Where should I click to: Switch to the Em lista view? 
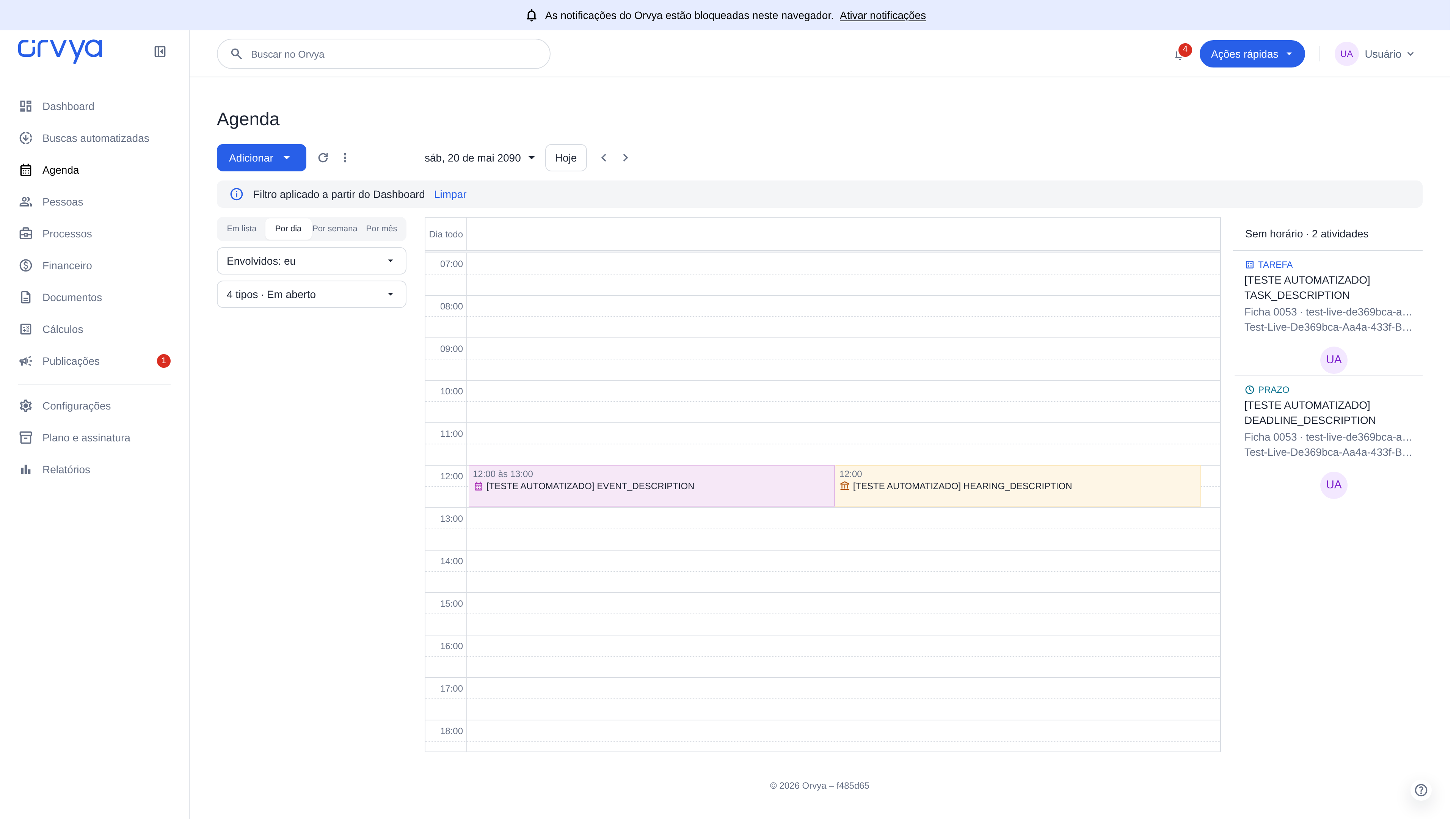point(242,229)
